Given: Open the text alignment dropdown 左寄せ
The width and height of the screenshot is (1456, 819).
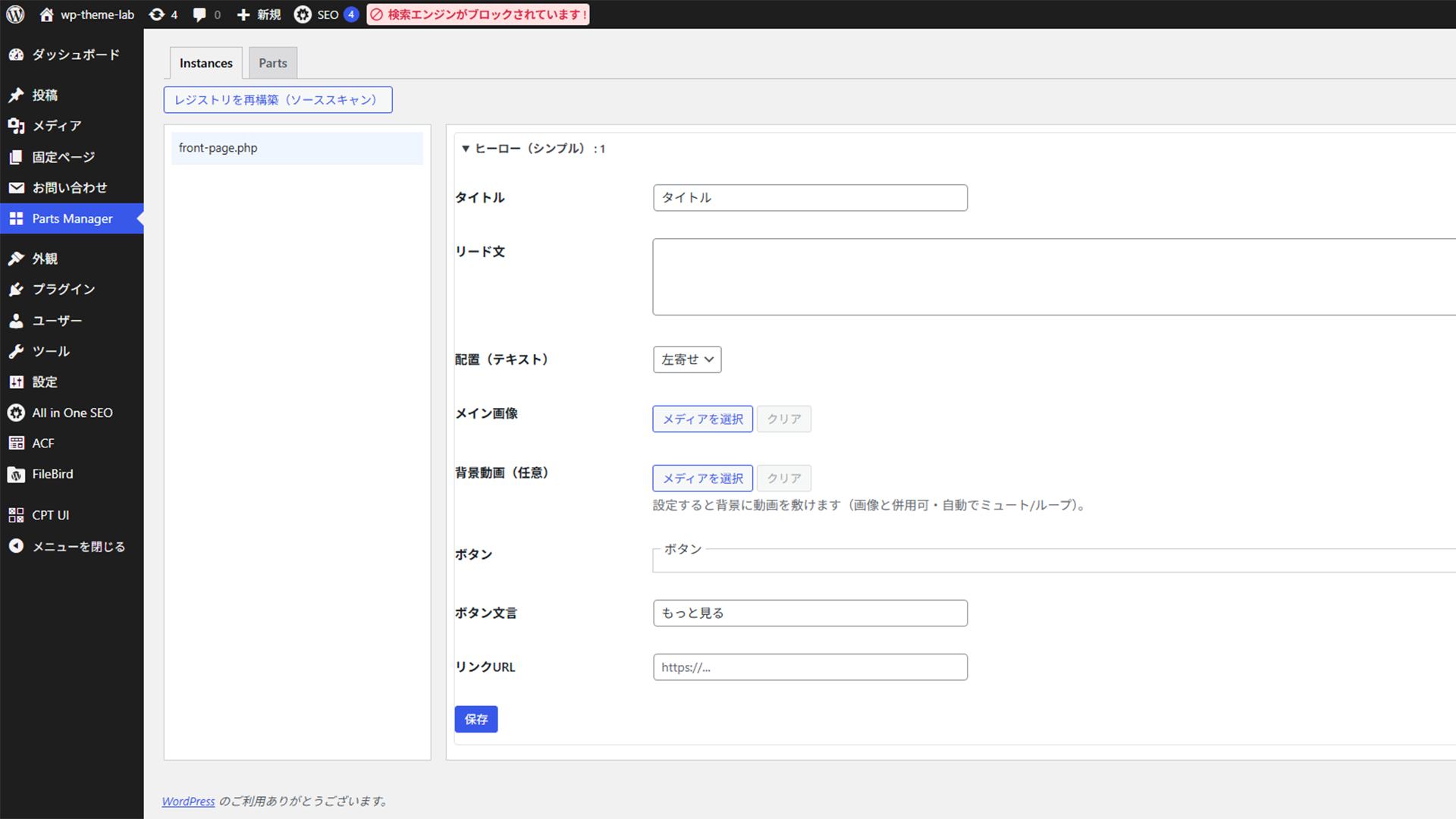Looking at the screenshot, I should (687, 359).
